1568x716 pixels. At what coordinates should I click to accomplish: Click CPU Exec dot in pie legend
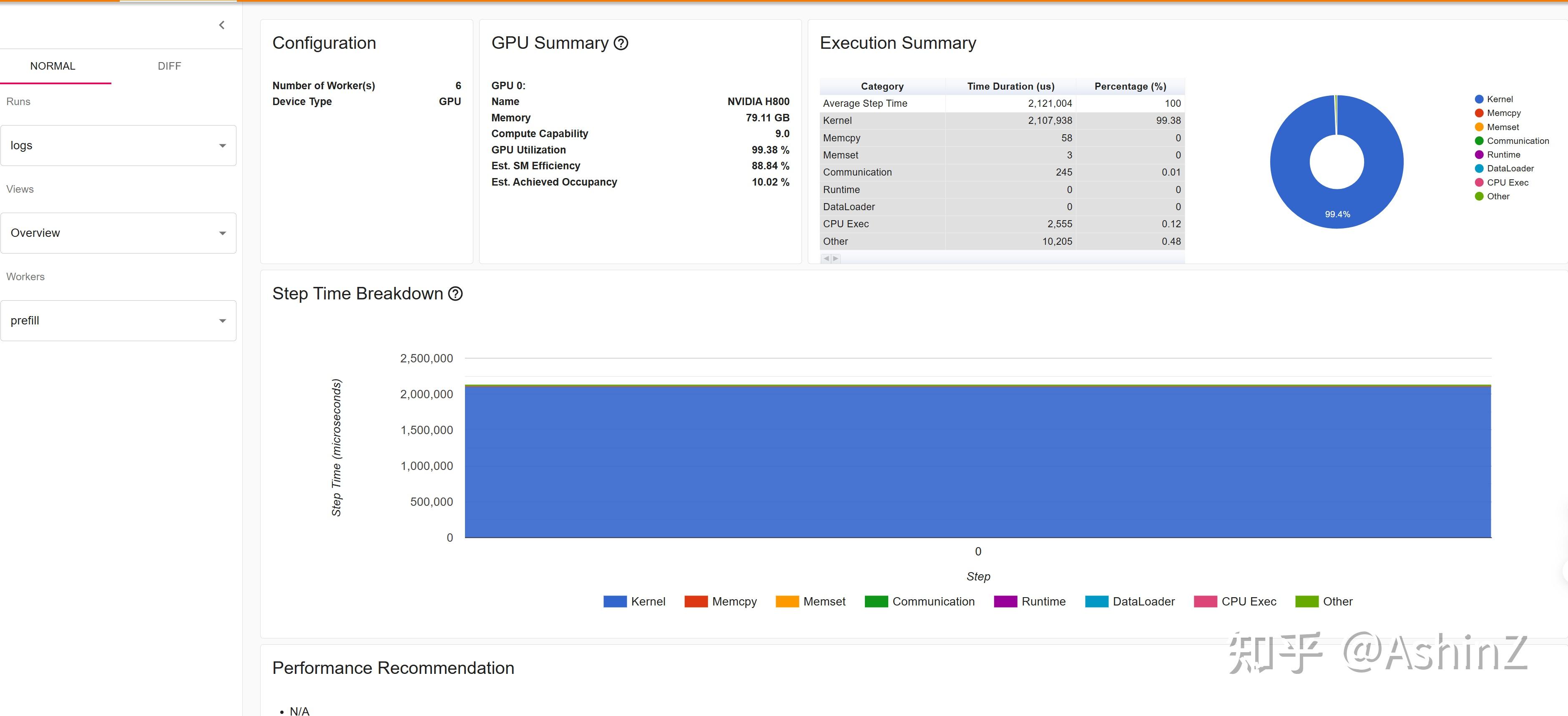[x=1479, y=183]
